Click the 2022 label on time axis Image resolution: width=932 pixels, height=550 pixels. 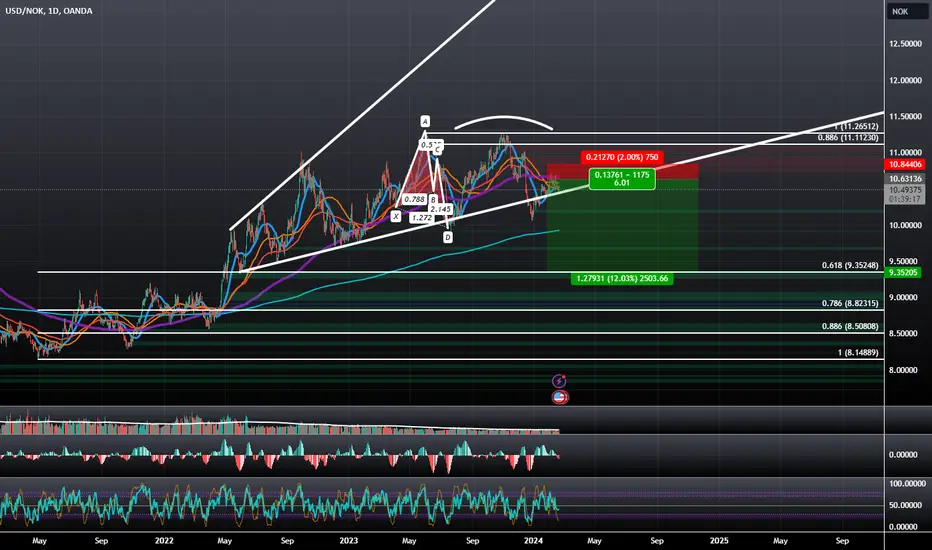click(164, 540)
